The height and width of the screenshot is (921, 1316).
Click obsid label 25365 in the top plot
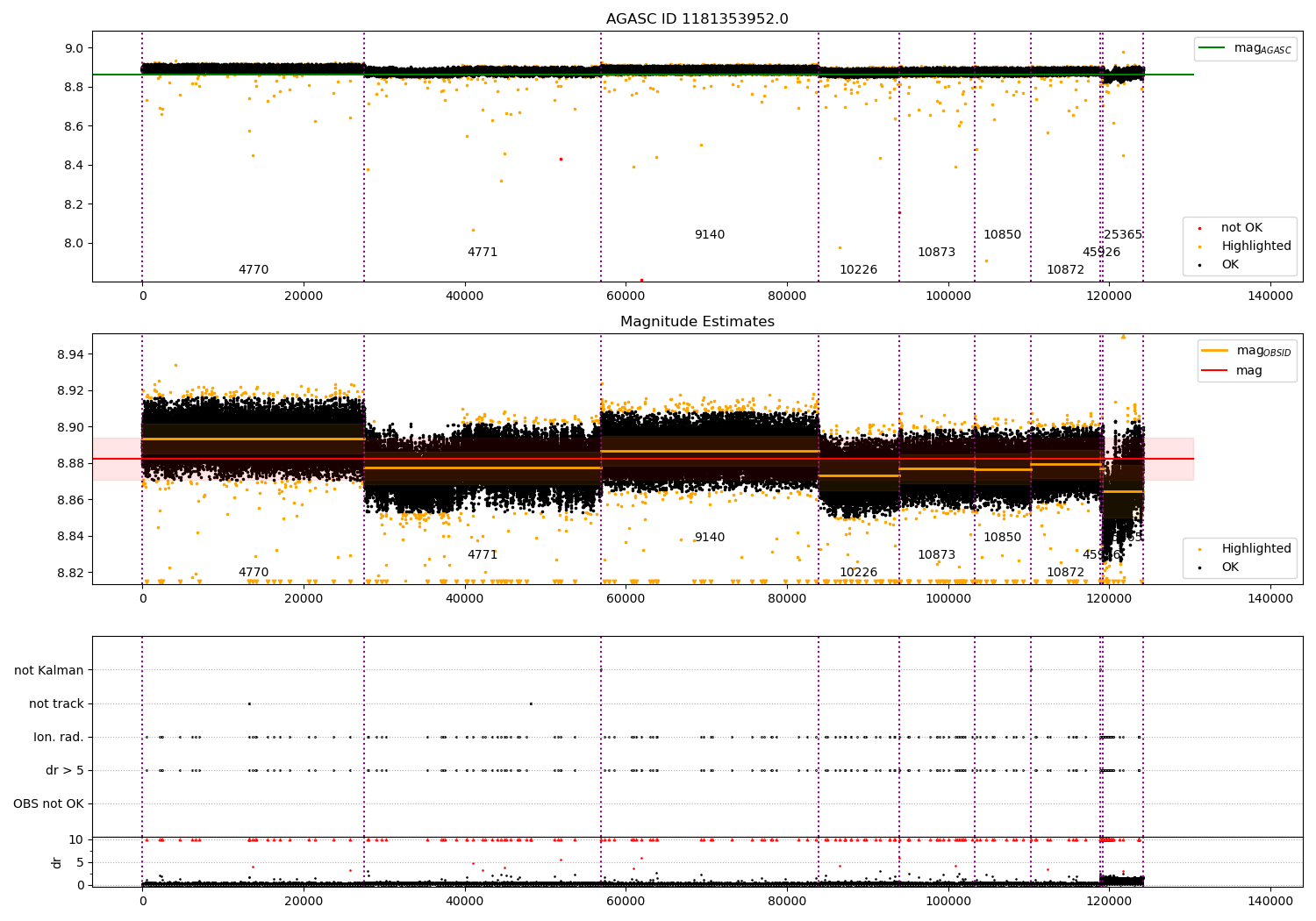tap(1123, 235)
